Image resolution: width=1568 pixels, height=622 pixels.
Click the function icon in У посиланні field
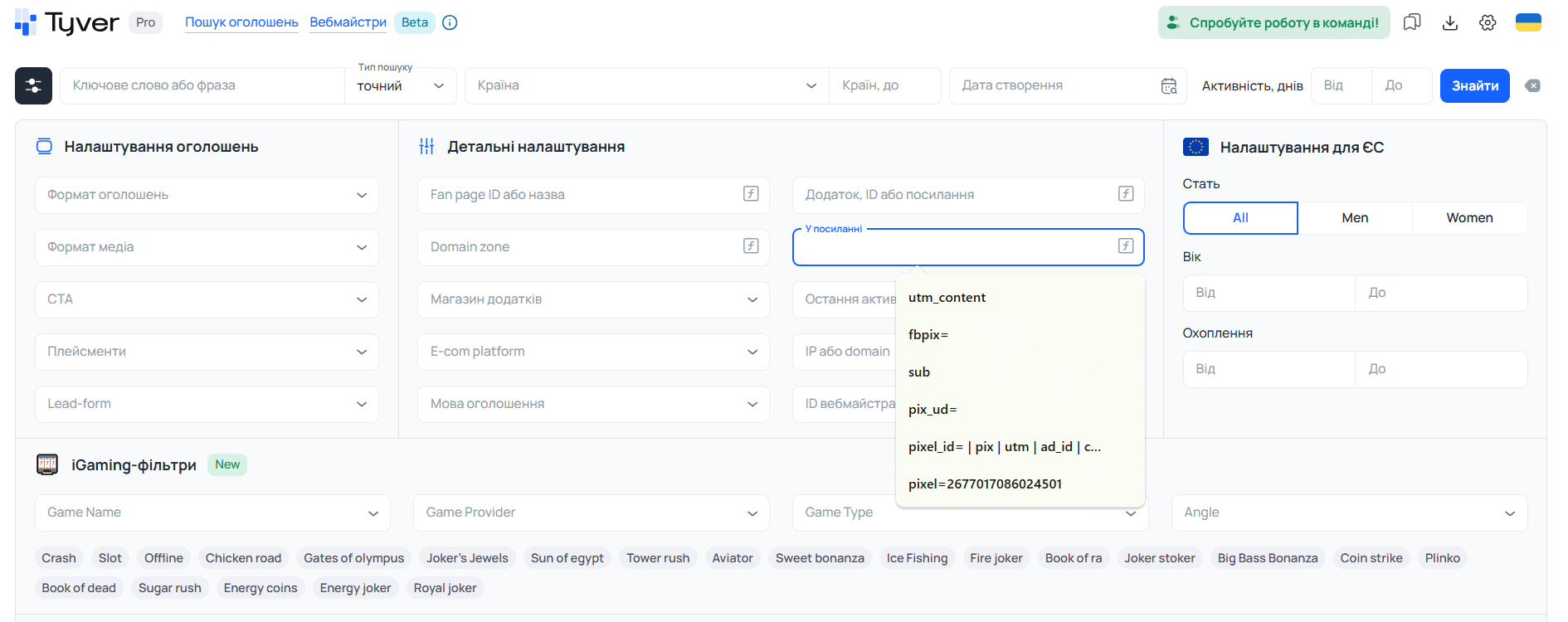click(x=1126, y=245)
